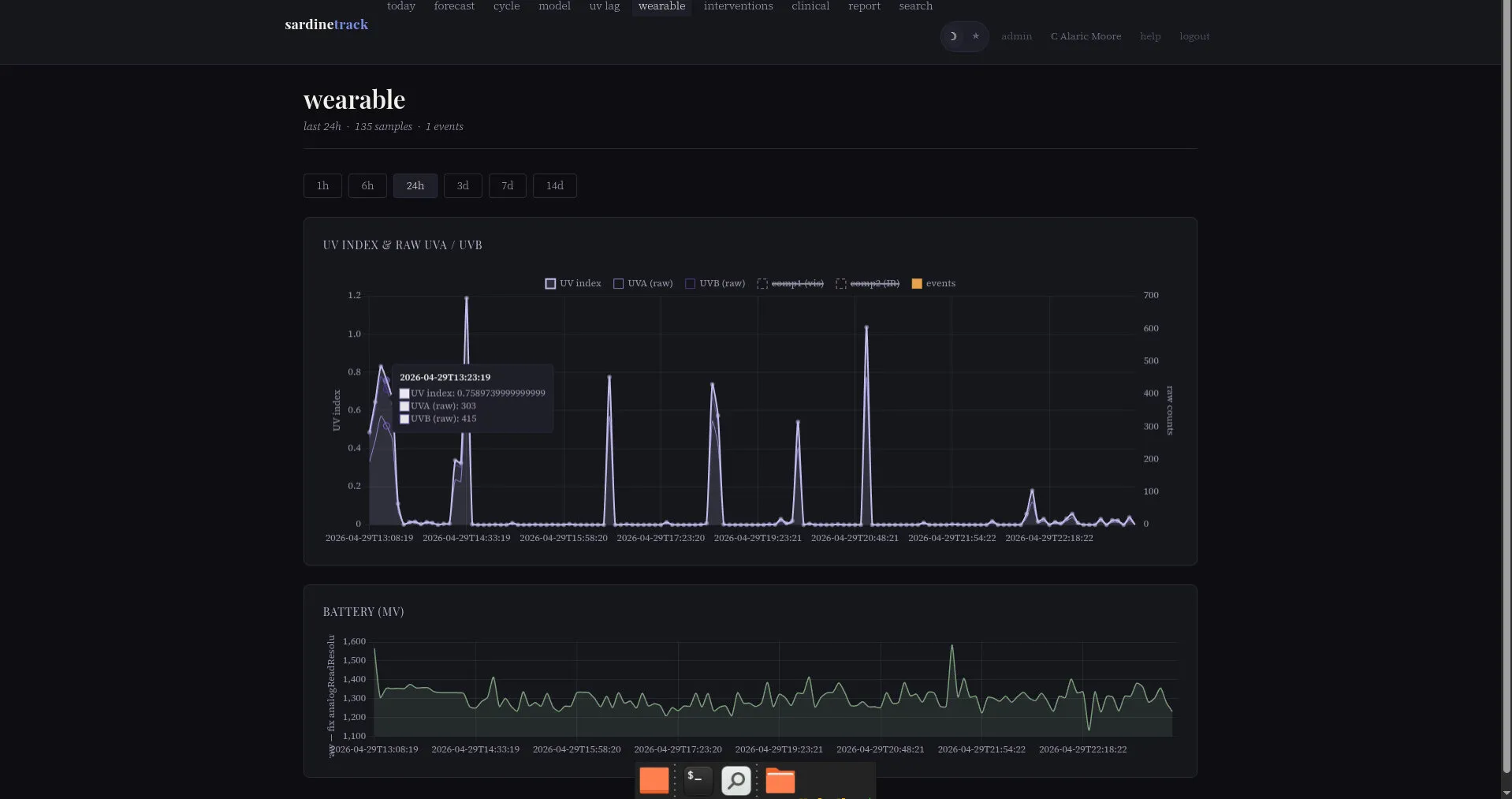This screenshot has height=799, width=1512.
Task: Click the sardinetrack logo
Action: pyautogui.click(x=326, y=24)
